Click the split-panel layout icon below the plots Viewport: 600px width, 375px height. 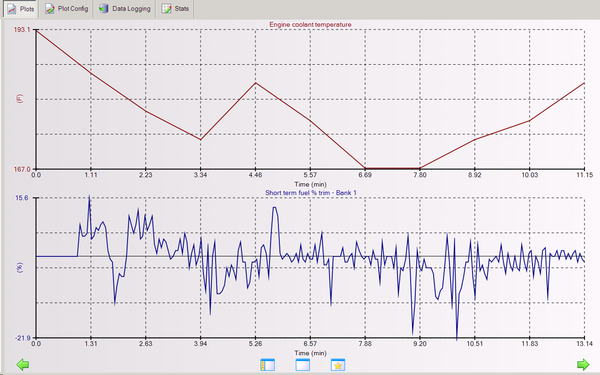(267, 365)
